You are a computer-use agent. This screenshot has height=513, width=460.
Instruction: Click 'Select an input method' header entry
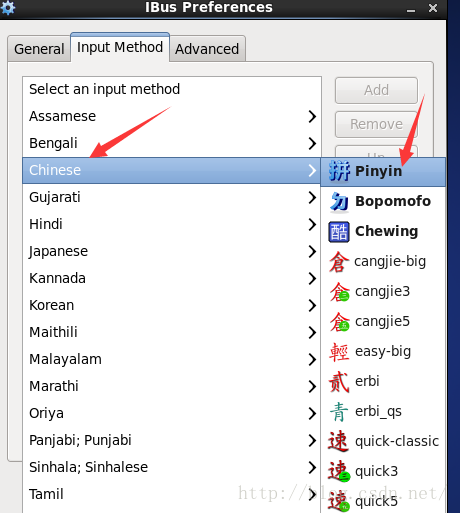pyautogui.click(x=172, y=89)
